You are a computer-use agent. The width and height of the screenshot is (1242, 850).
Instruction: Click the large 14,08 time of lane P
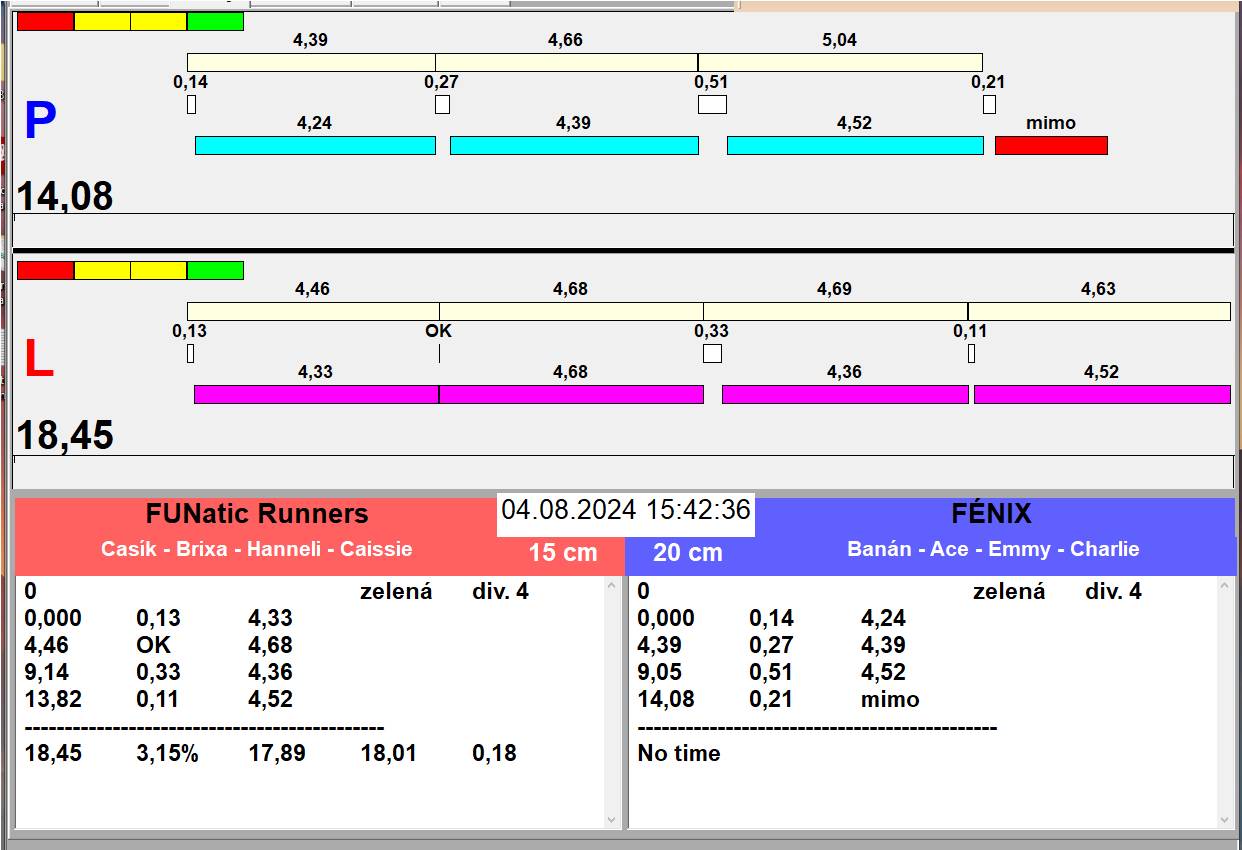click(x=66, y=196)
